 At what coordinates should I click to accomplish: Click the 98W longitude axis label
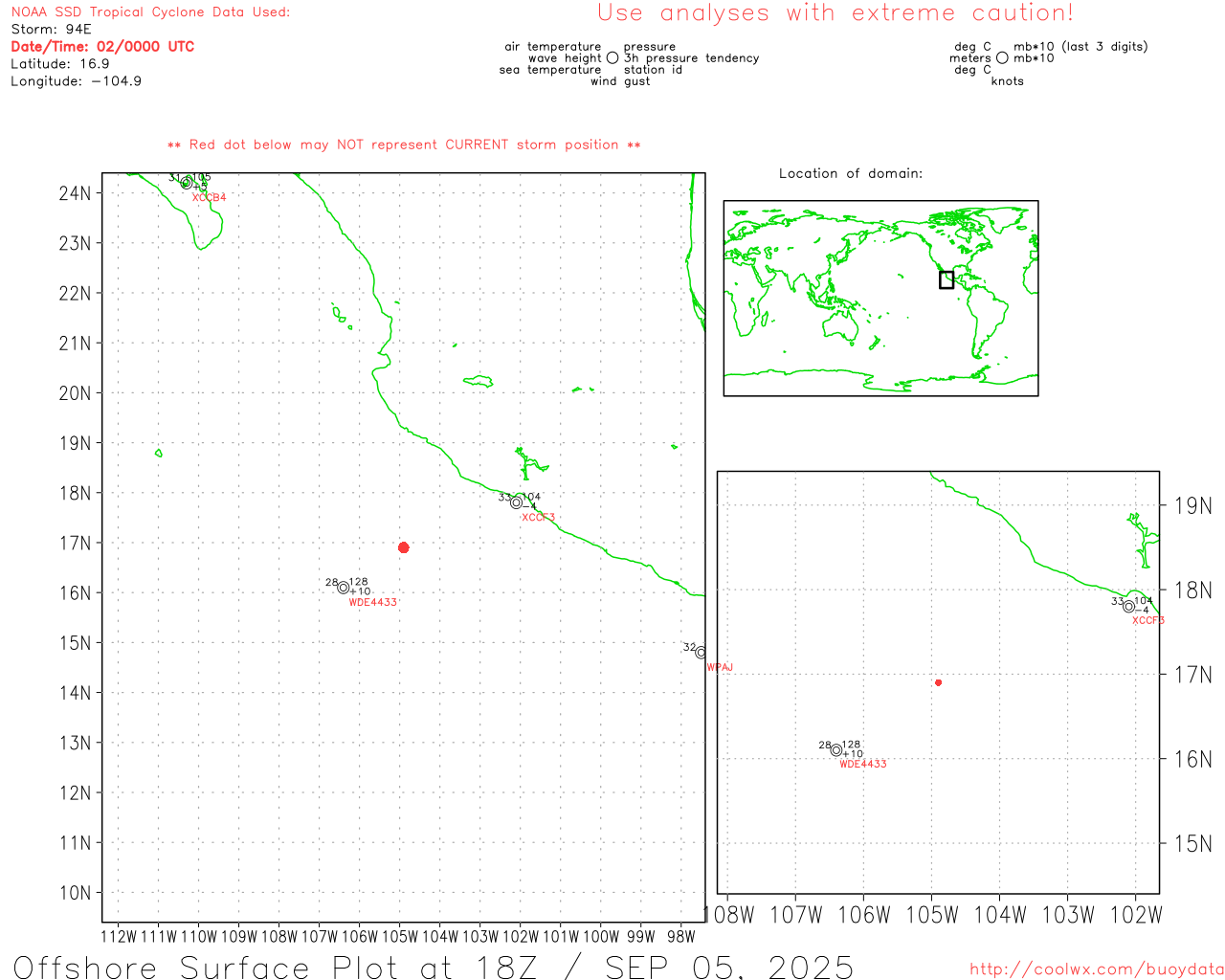[x=681, y=937]
